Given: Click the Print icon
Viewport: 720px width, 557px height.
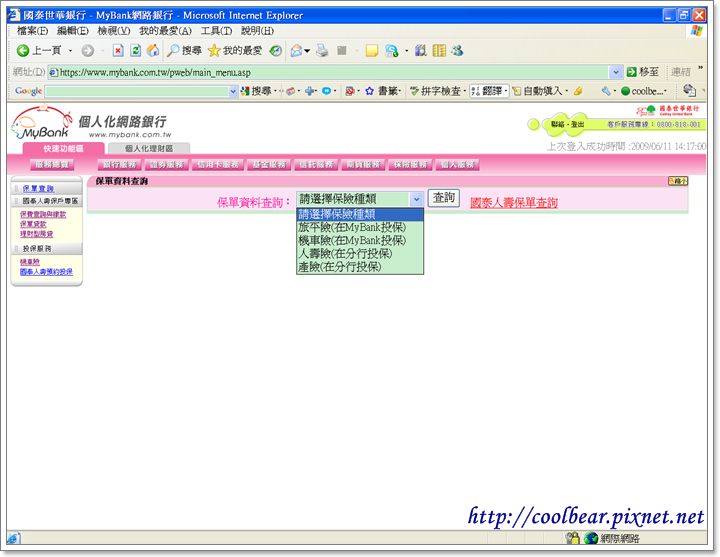Looking at the screenshot, I should 322,51.
